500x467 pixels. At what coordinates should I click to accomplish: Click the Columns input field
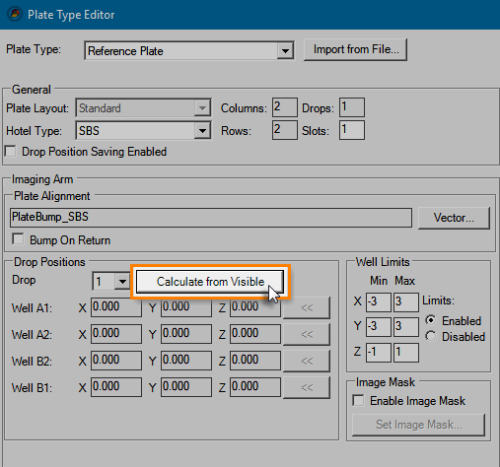coord(285,107)
